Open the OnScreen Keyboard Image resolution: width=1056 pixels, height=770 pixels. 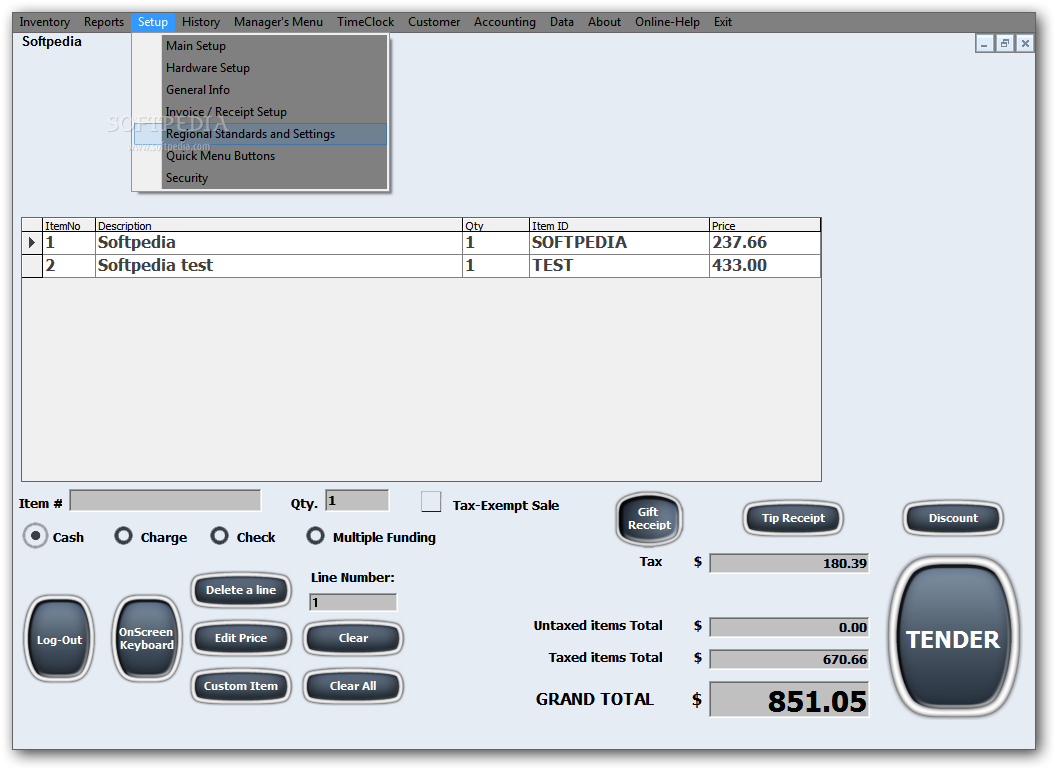point(146,639)
